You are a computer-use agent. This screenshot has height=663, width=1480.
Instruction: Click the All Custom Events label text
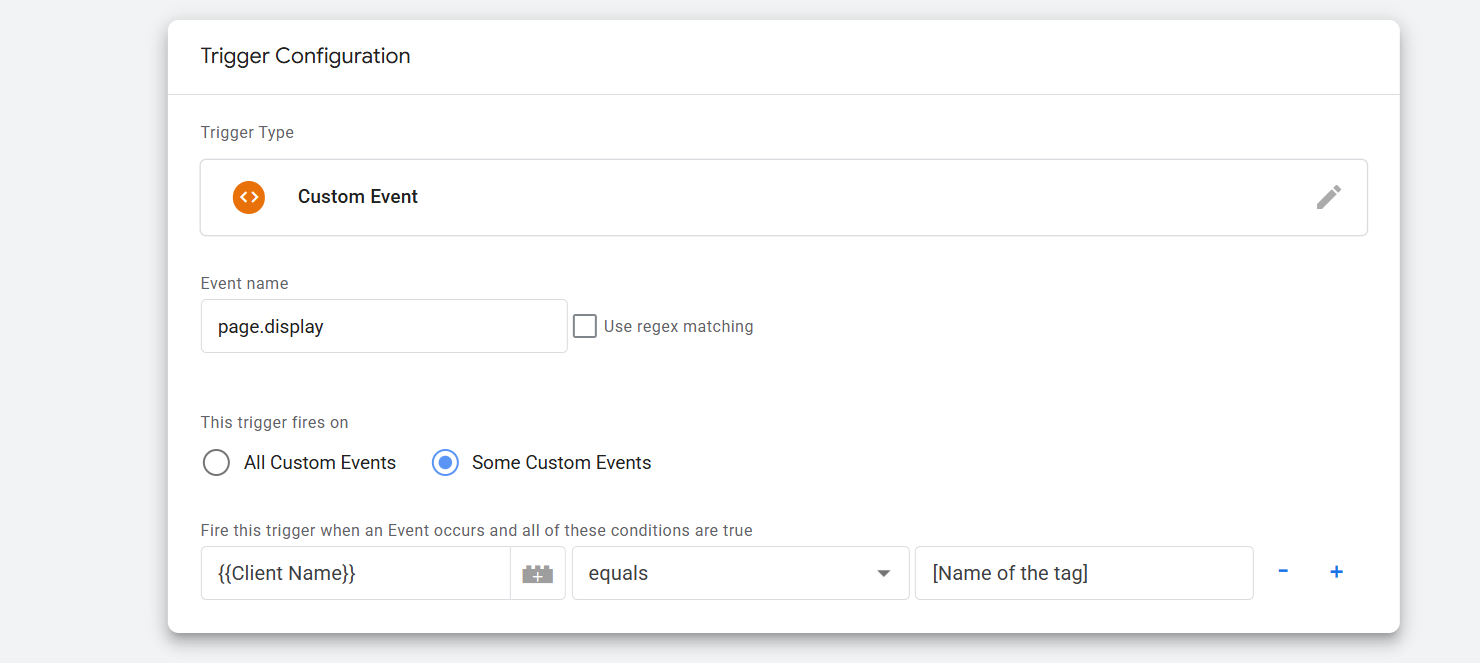(x=320, y=463)
